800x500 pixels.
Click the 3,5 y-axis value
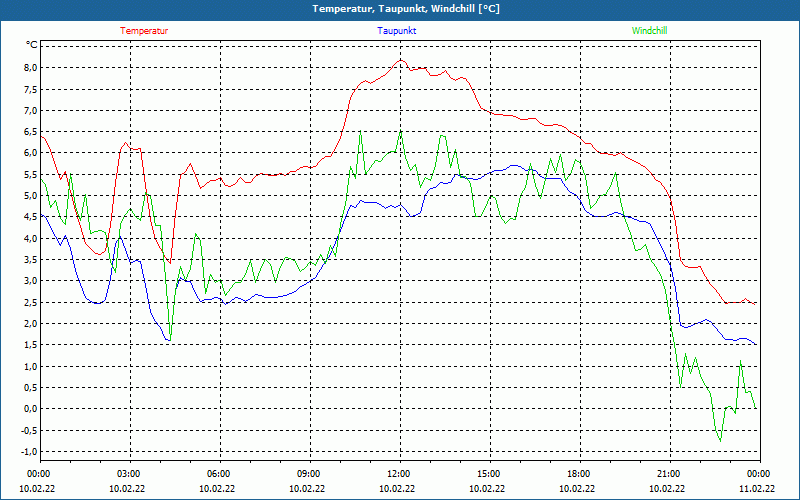(x=31, y=260)
